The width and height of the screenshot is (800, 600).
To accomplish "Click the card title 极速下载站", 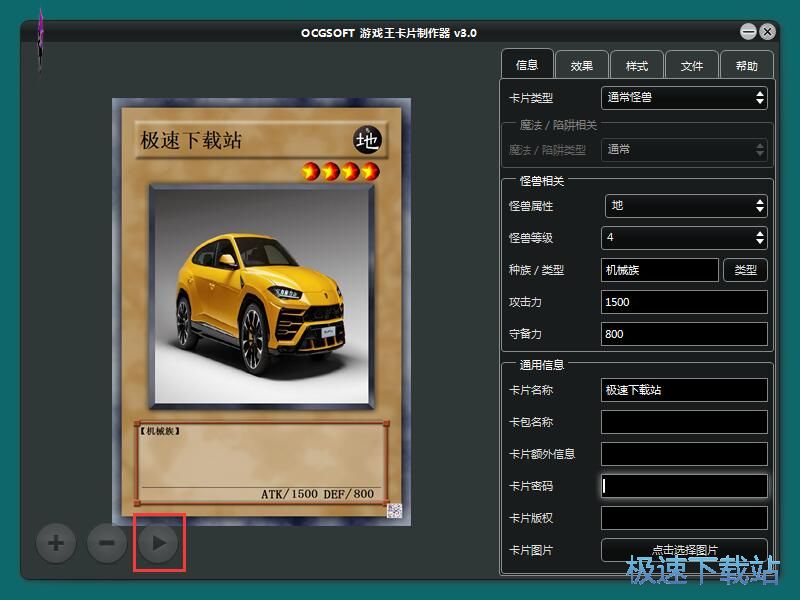I will 191,140.
